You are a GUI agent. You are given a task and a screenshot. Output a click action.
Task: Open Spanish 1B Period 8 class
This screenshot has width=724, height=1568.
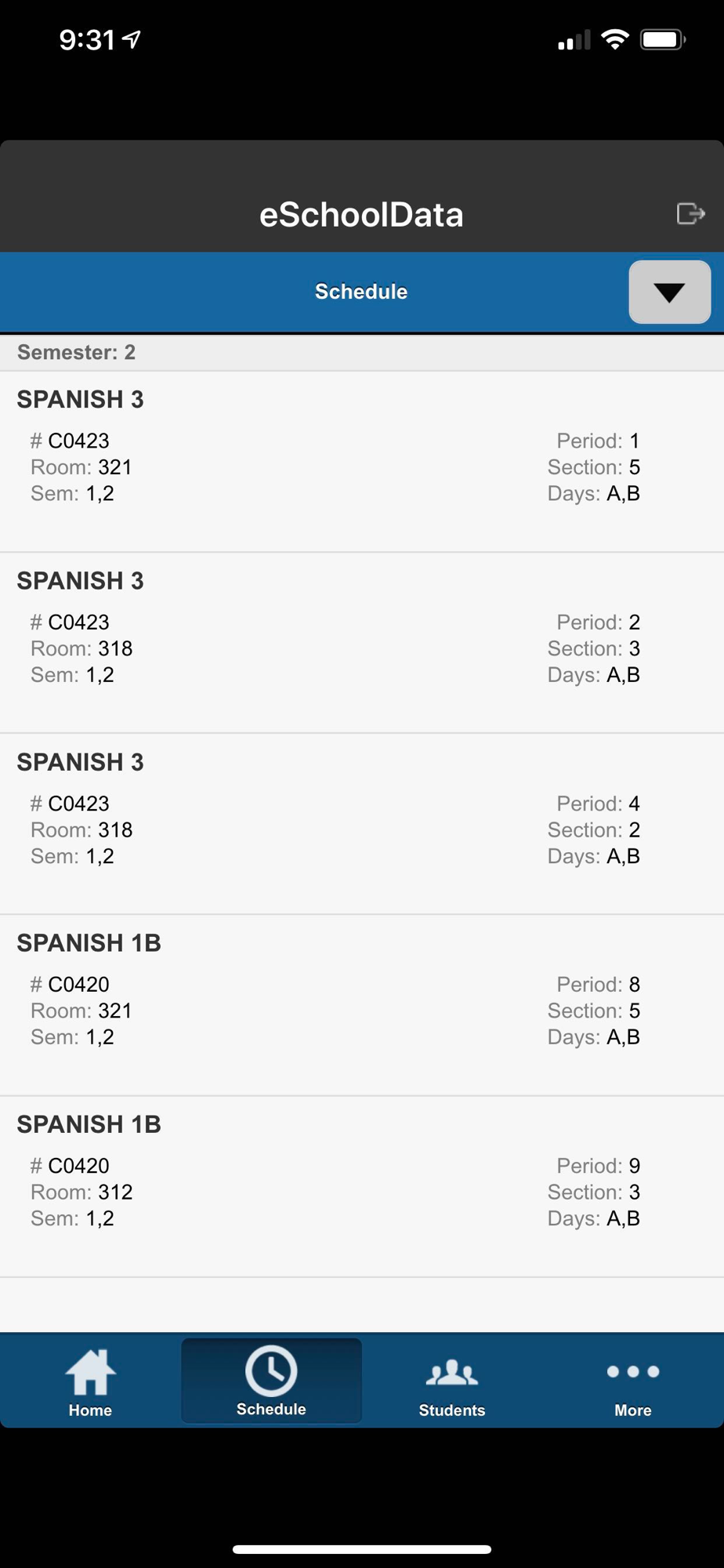[362, 1005]
